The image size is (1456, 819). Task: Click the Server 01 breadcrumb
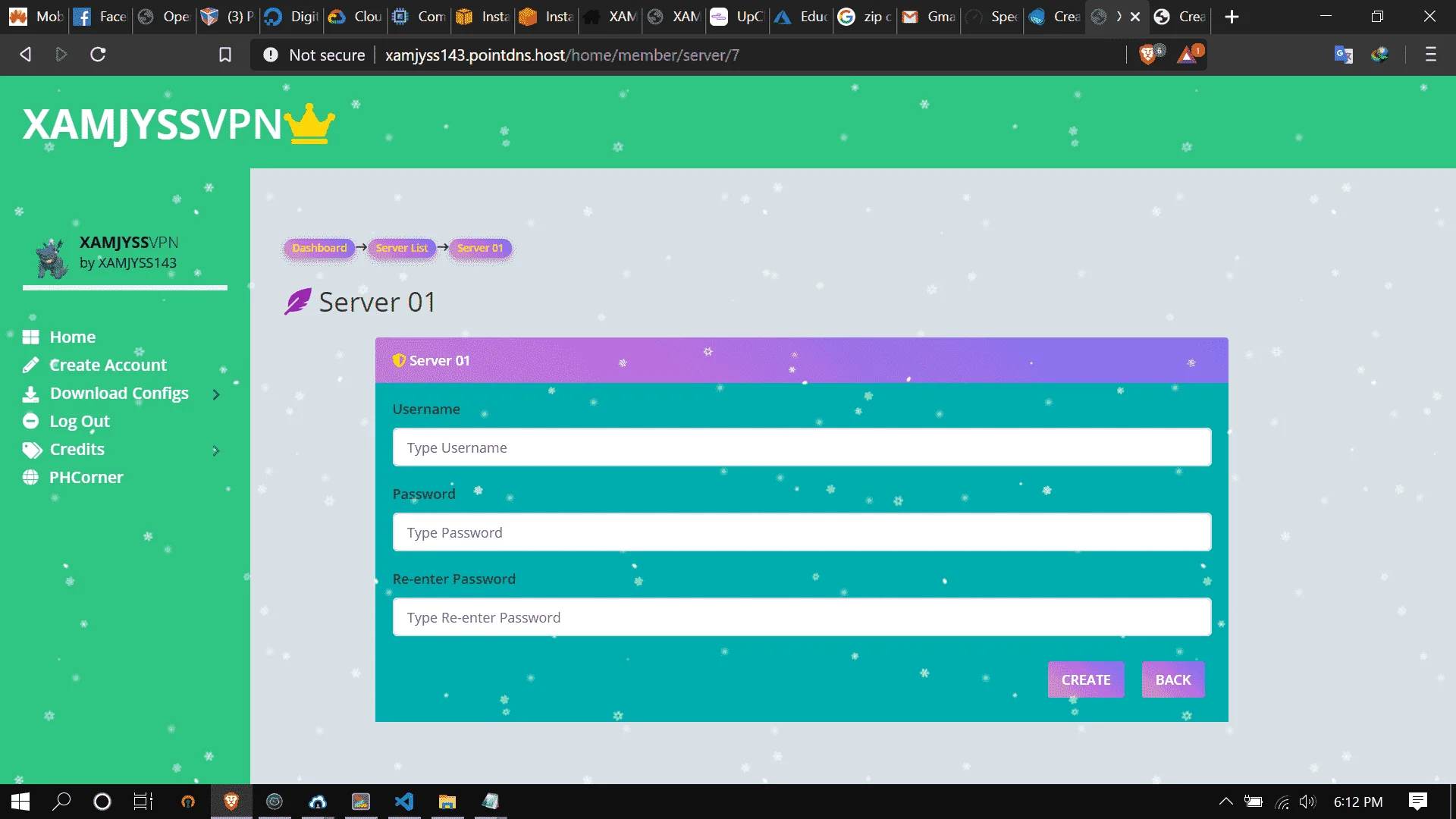[x=480, y=248]
